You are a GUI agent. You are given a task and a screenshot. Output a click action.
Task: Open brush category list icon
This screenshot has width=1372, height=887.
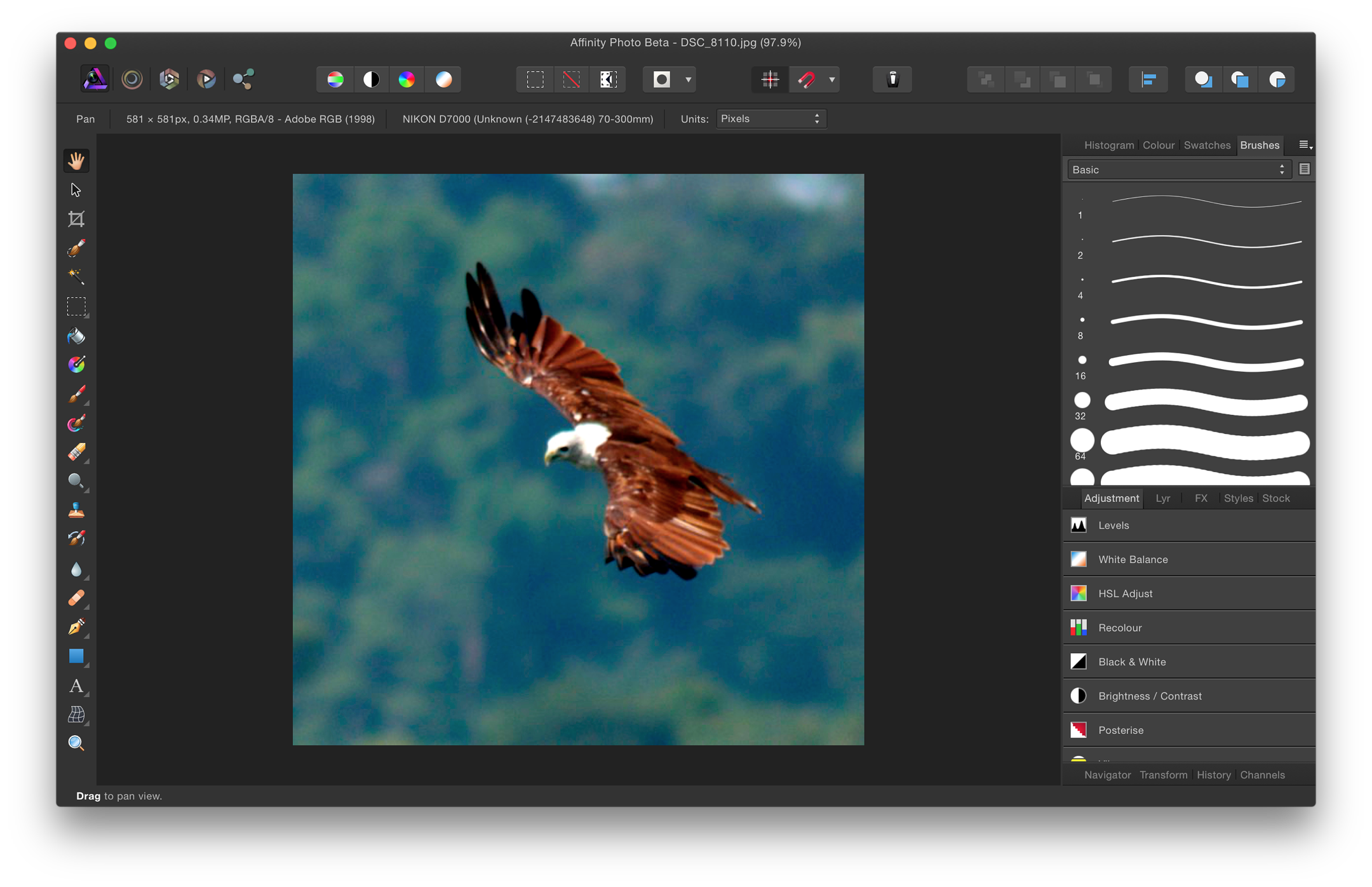coord(1304,169)
